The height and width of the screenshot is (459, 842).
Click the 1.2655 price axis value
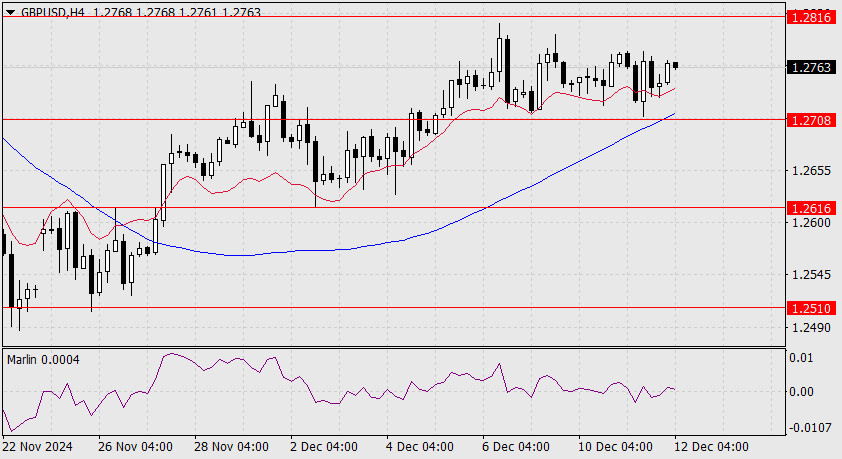click(x=811, y=171)
